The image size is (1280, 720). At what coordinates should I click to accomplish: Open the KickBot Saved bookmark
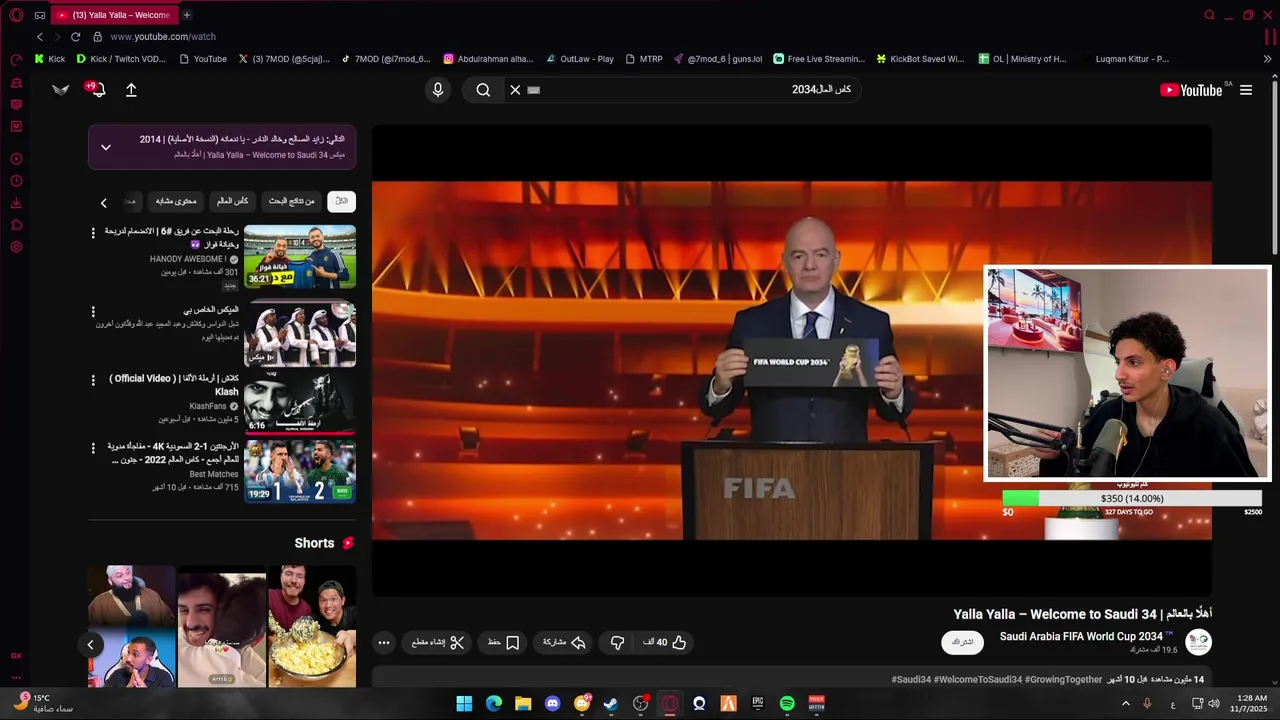point(920,59)
